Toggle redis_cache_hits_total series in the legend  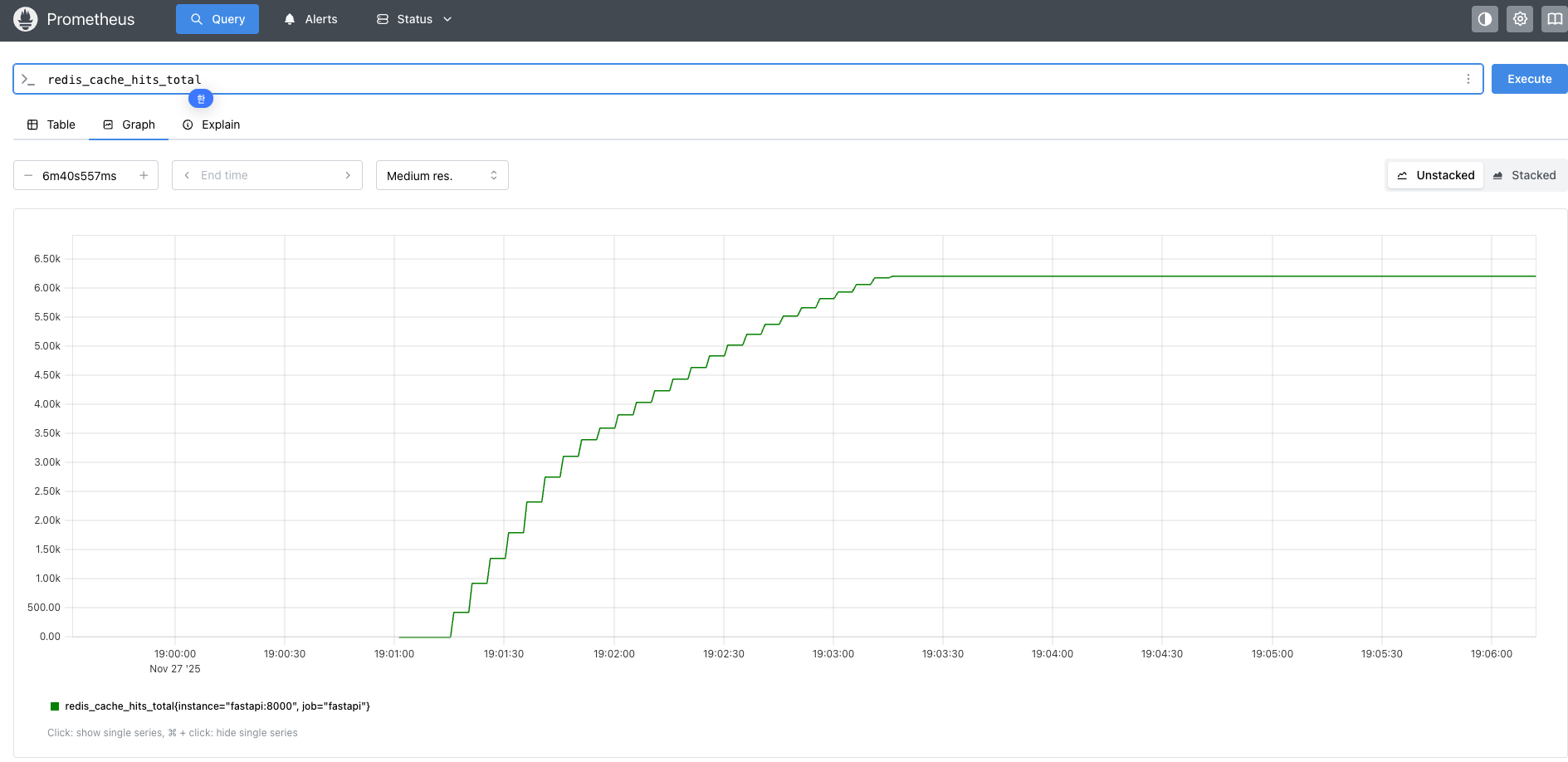click(x=217, y=706)
